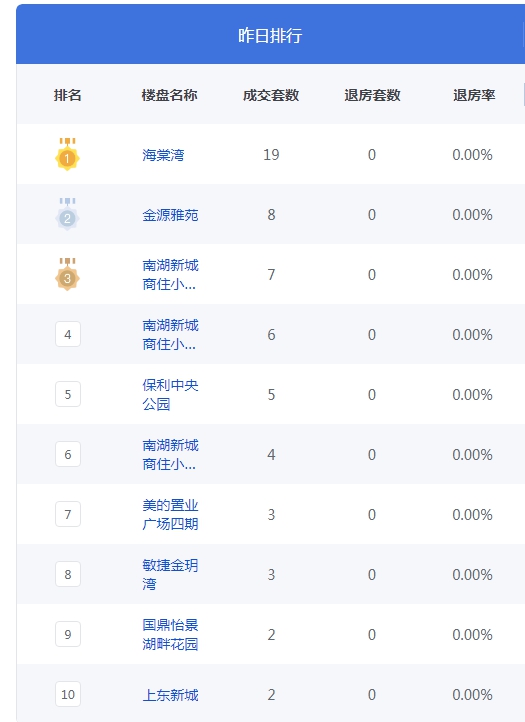Image resolution: width=525 pixels, height=722 pixels.
Task: Click the bronze third-place medal icon
Action: click(67, 274)
